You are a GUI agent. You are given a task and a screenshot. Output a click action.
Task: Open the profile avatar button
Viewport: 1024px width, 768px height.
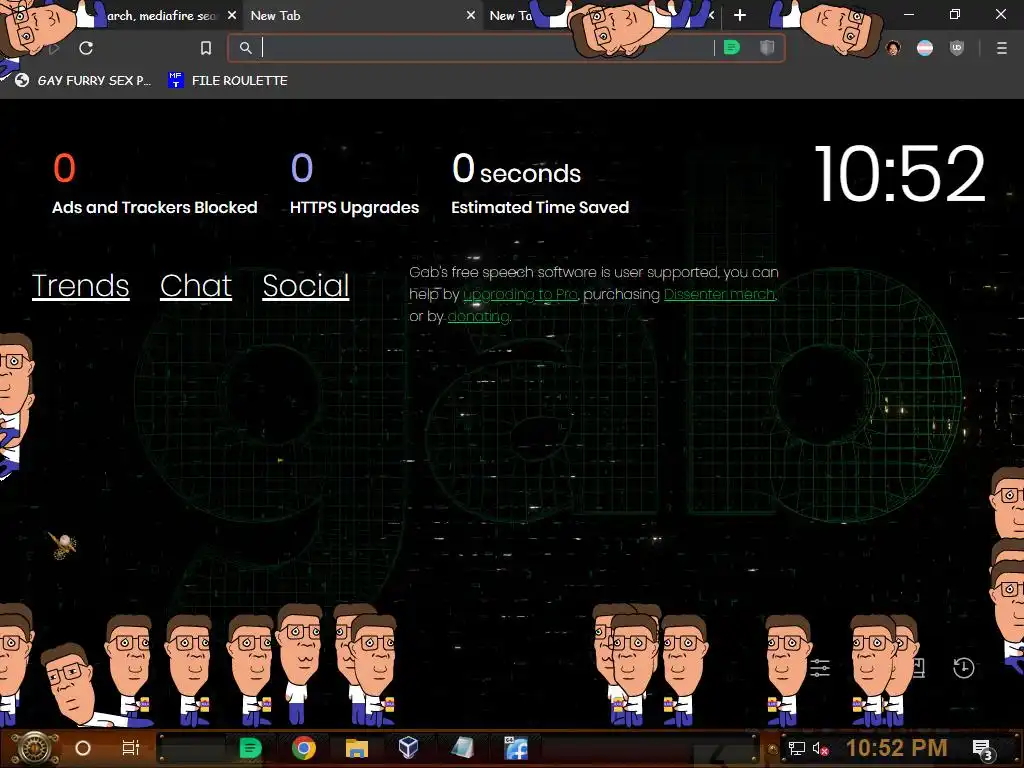pos(893,48)
